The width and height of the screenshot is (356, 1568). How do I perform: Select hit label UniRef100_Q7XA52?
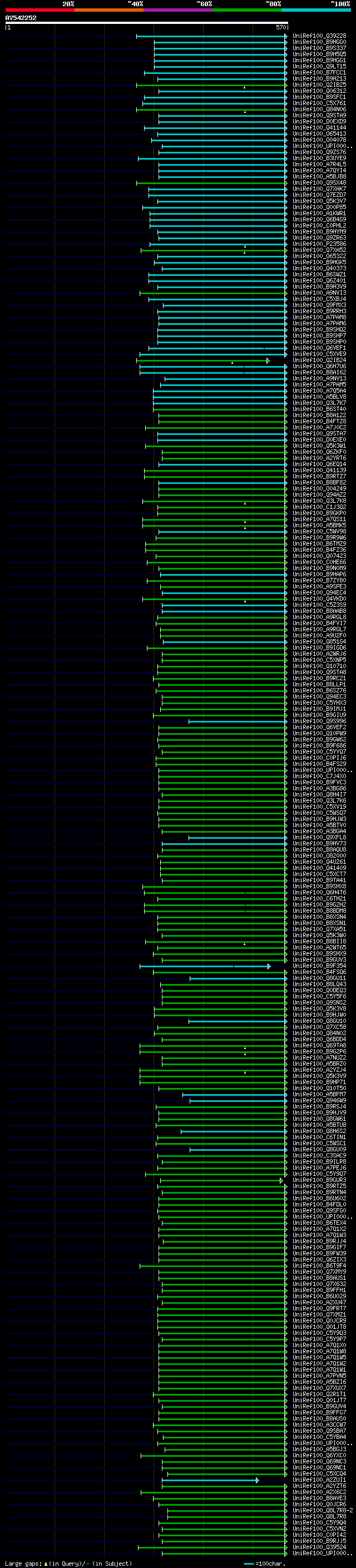319,250
